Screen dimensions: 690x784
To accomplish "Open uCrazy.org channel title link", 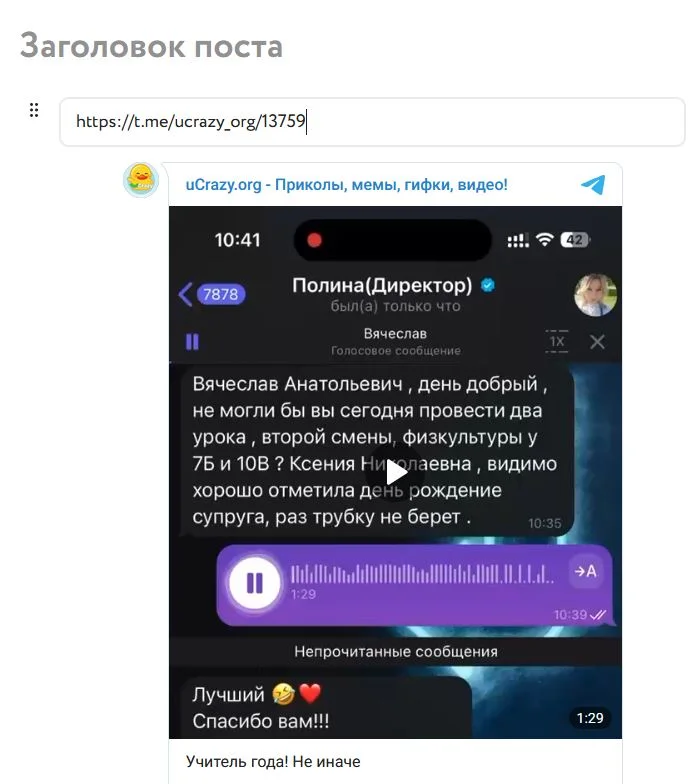I will pos(346,184).
